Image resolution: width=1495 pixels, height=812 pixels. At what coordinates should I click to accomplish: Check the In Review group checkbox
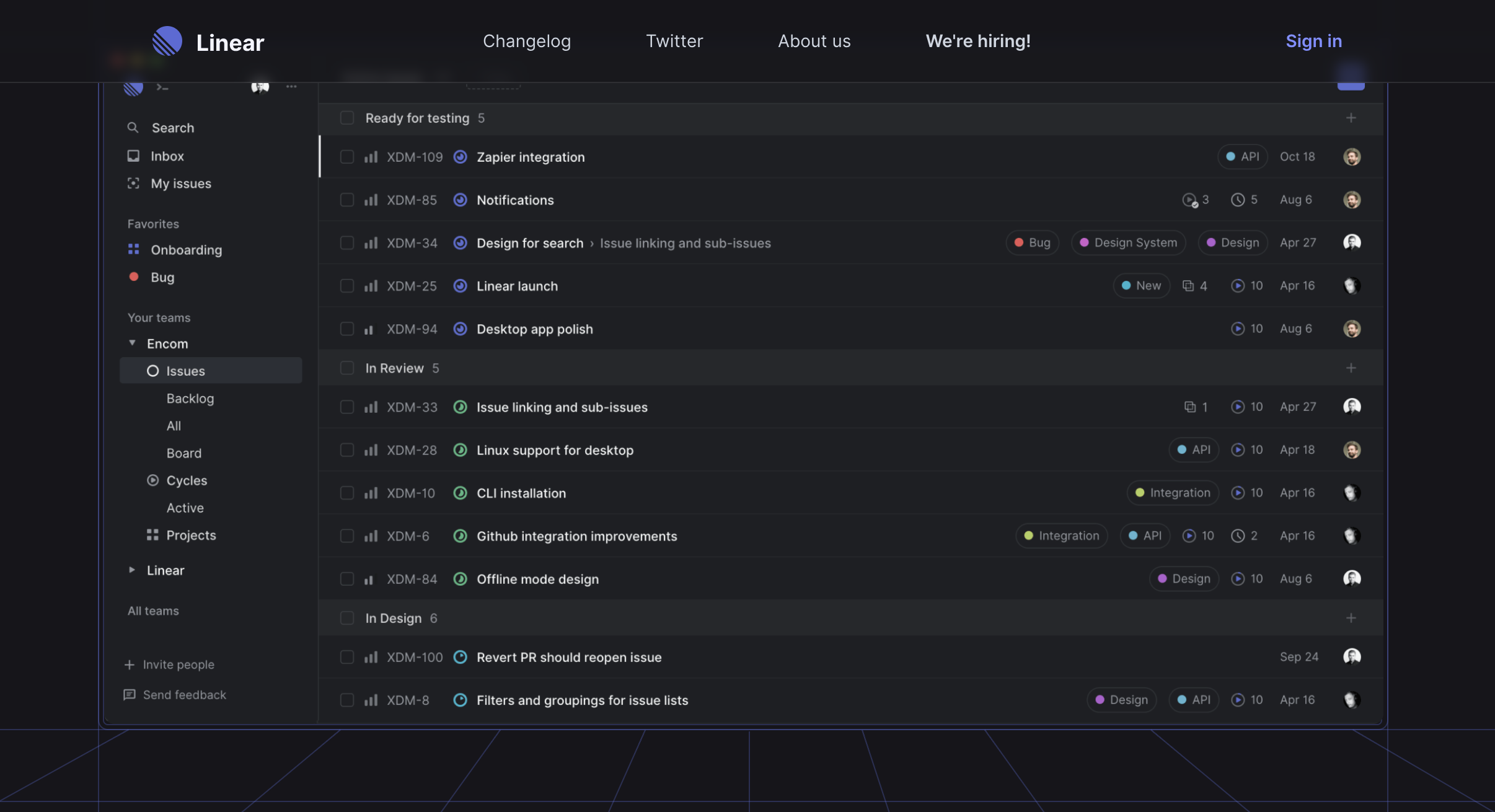tap(347, 368)
